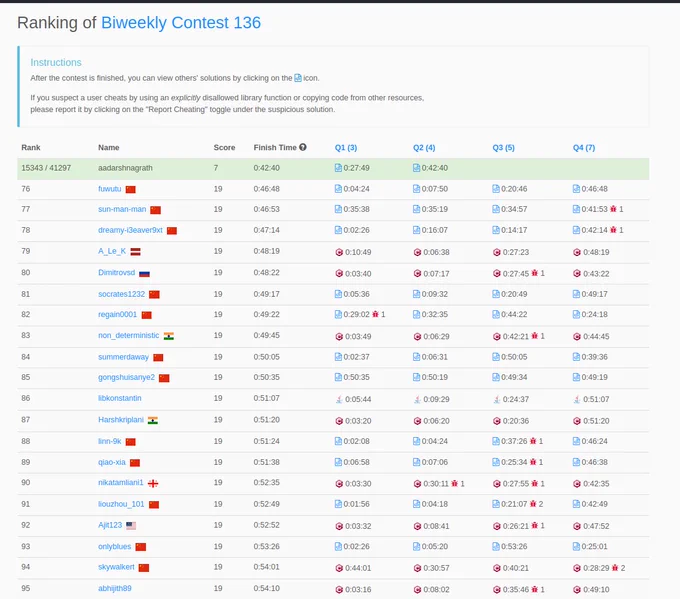The image size is (680, 599).
Task: Open the Q3 (5) problem link
Action: pos(503,147)
